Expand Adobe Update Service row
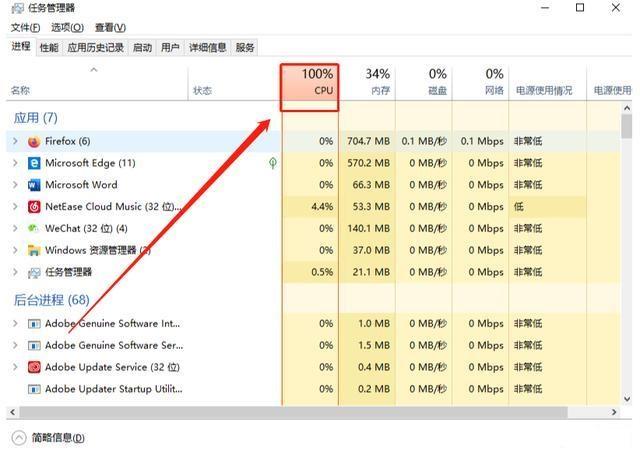This screenshot has width=640, height=455. point(16,367)
